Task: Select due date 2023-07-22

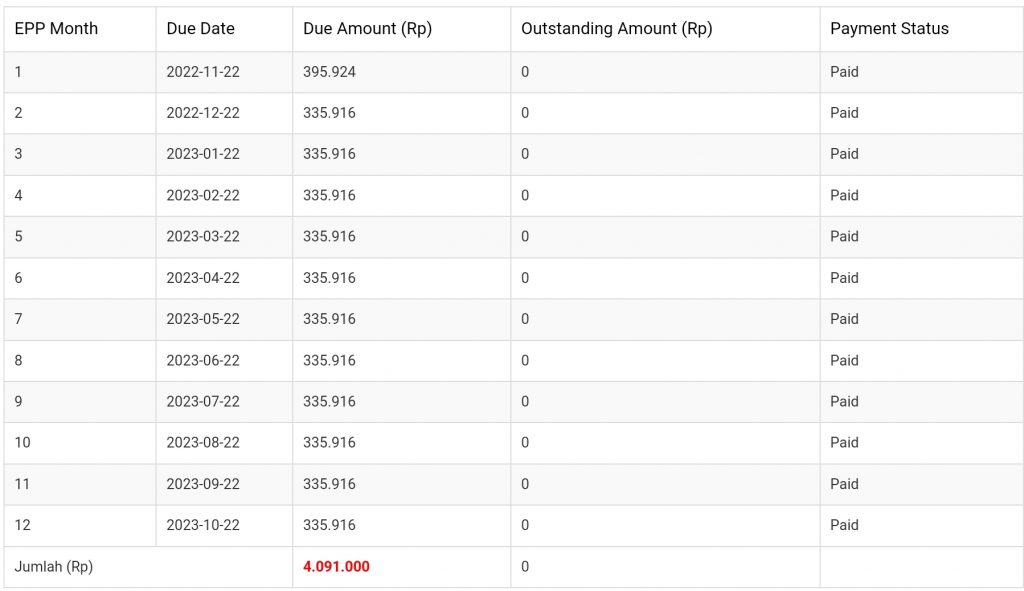Action: click(x=203, y=402)
